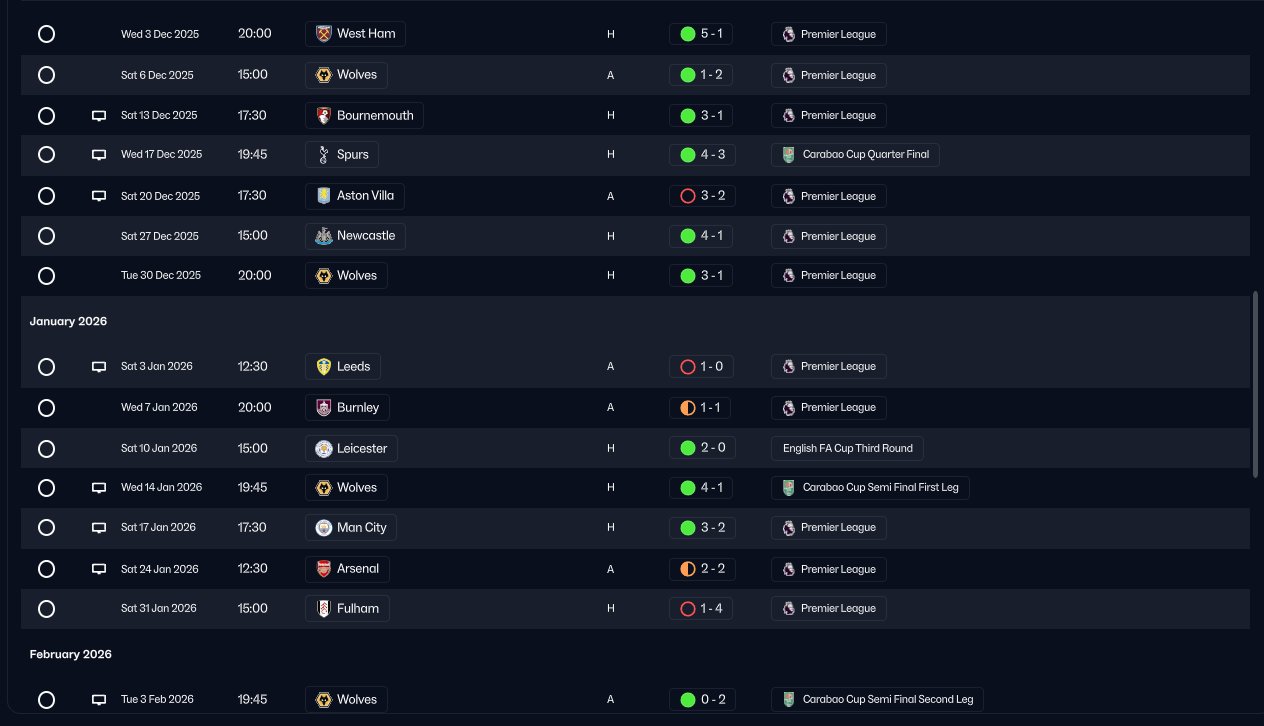Viewport: 1264px width, 726px height.
Task: Click the TV icon beside Spurs fixture
Action: [x=99, y=155]
